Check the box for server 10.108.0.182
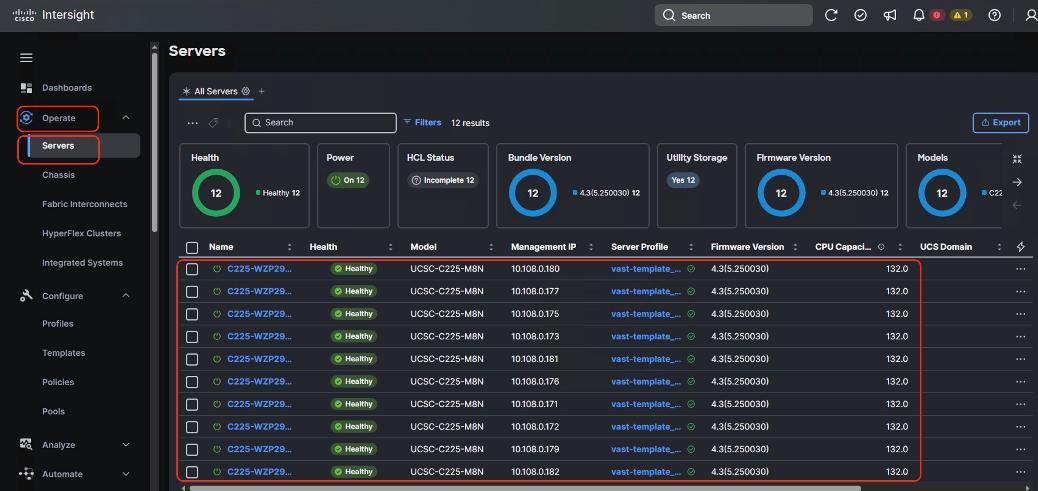The image size is (1038, 491). 192,472
